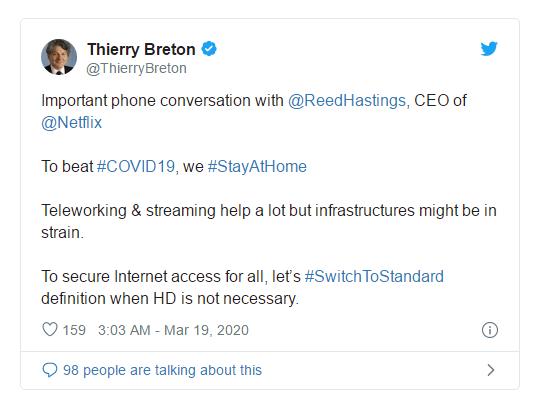The width and height of the screenshot is (543, 407).
Task: View 98 people are talking about this
Action: coord(162,370)
